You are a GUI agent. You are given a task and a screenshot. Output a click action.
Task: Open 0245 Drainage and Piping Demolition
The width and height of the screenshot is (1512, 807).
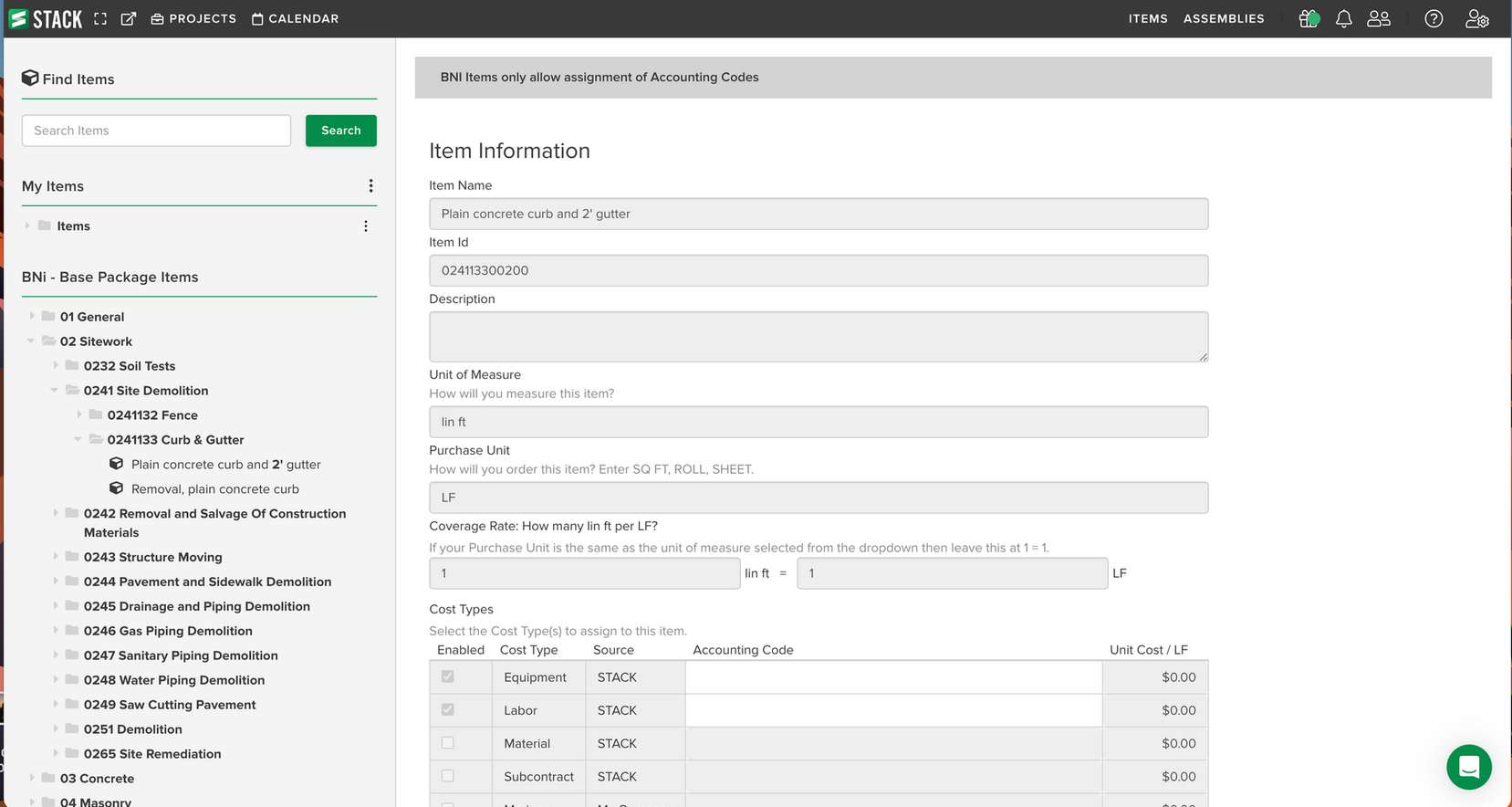pos(197,606)
